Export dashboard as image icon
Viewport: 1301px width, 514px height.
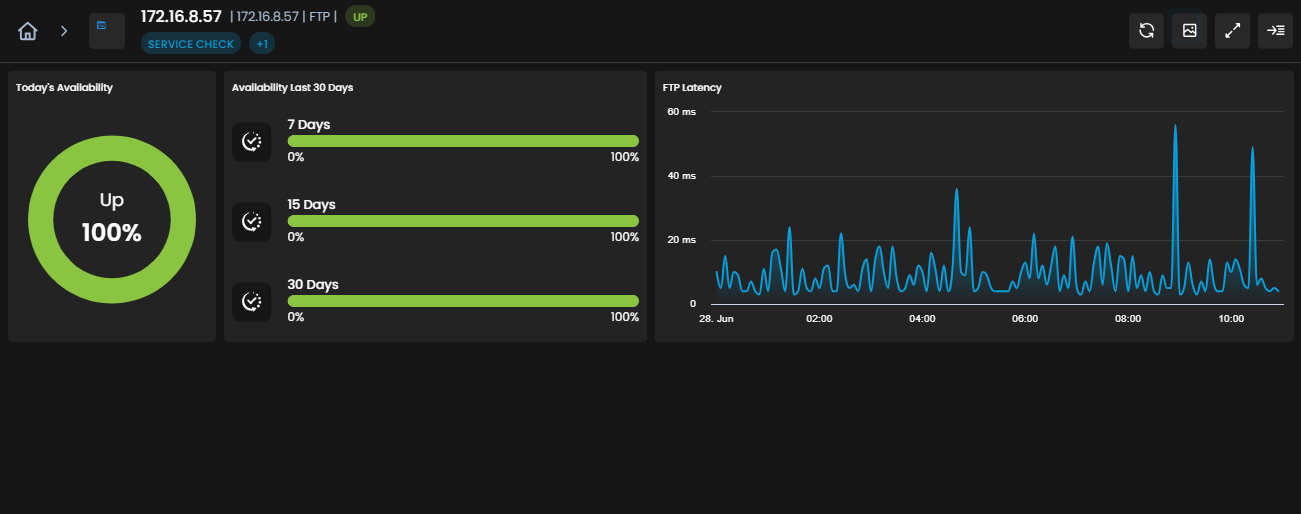point(1190,31)
